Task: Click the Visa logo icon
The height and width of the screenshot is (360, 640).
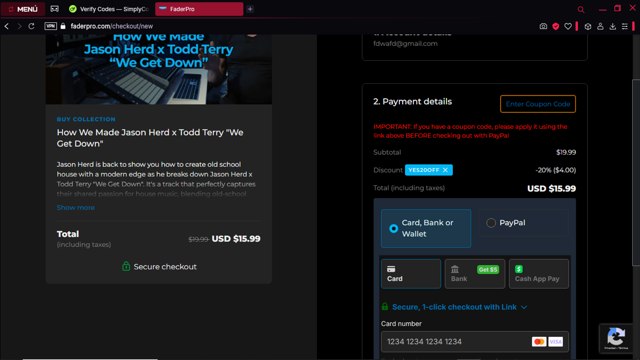Action: (556, 342)
